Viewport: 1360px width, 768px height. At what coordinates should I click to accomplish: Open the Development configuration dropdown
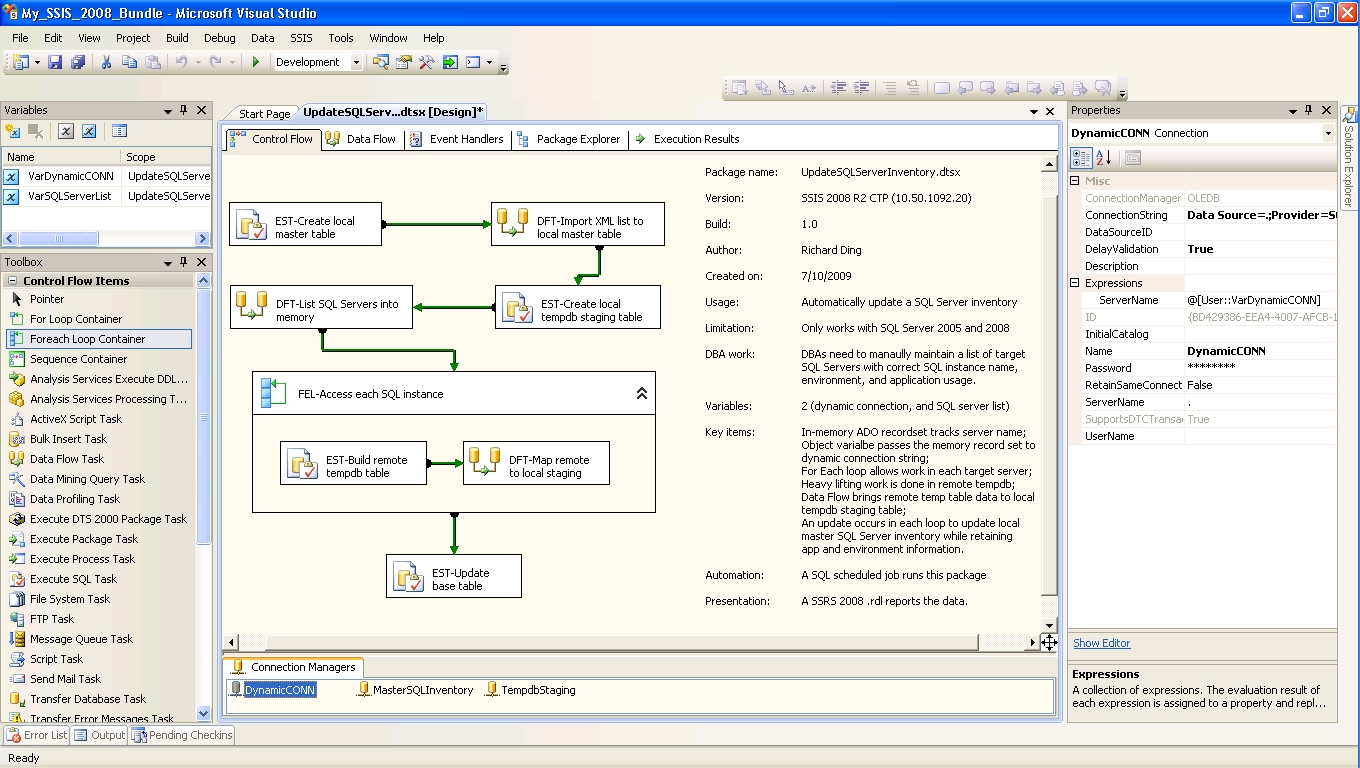click(x=356, y=62)
